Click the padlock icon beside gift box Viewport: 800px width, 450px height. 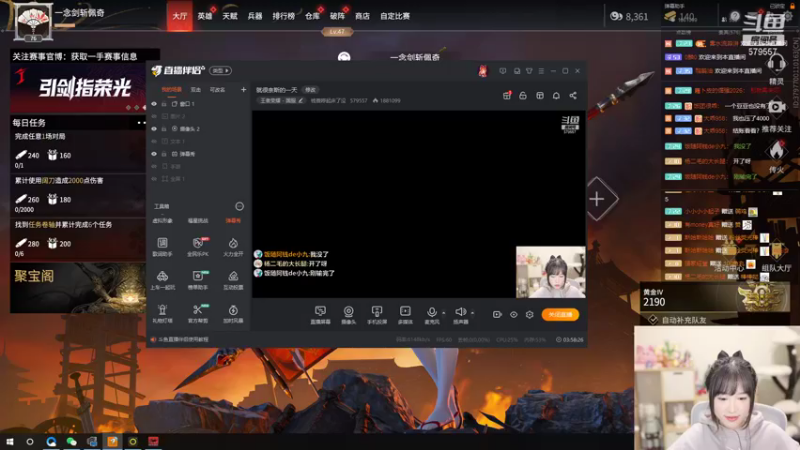pyautogui.click(x=523, y=95)
